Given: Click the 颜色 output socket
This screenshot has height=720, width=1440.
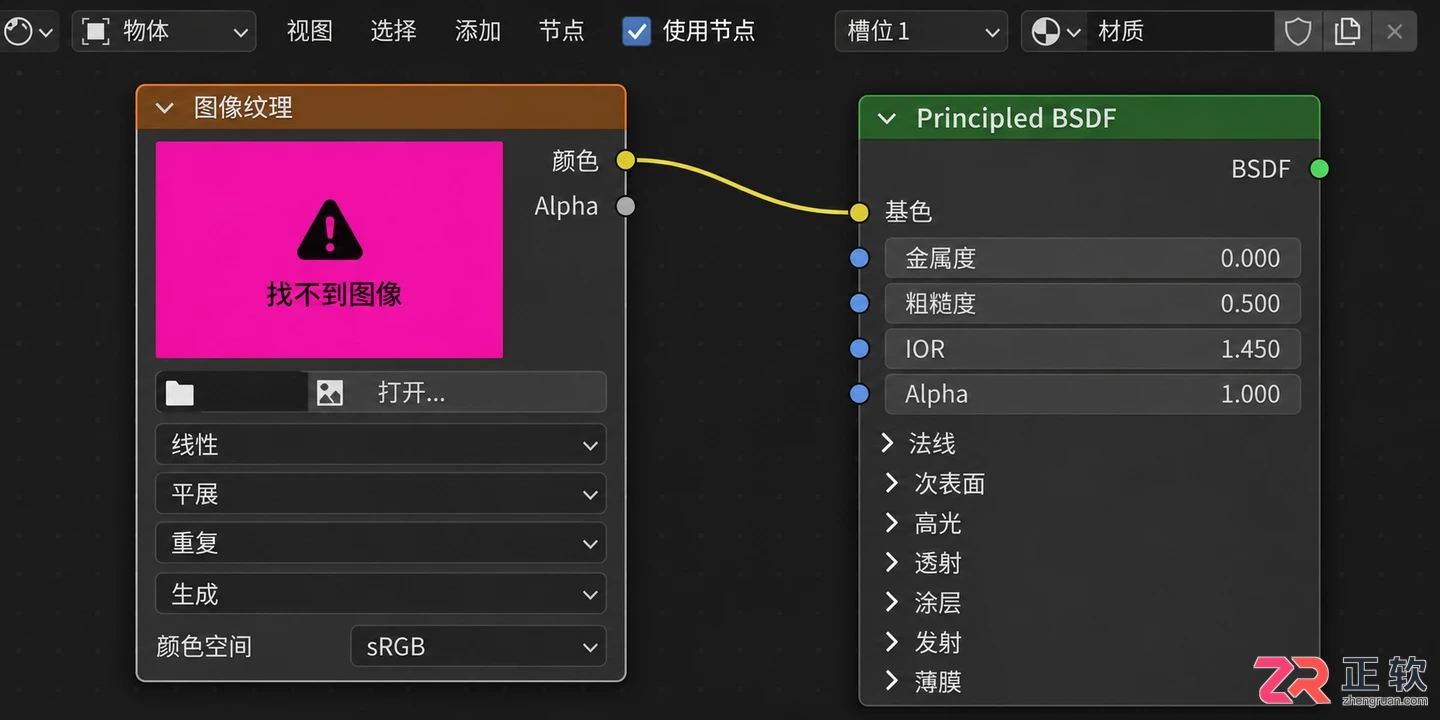Looking at the screenshot, I should [625, 160].
